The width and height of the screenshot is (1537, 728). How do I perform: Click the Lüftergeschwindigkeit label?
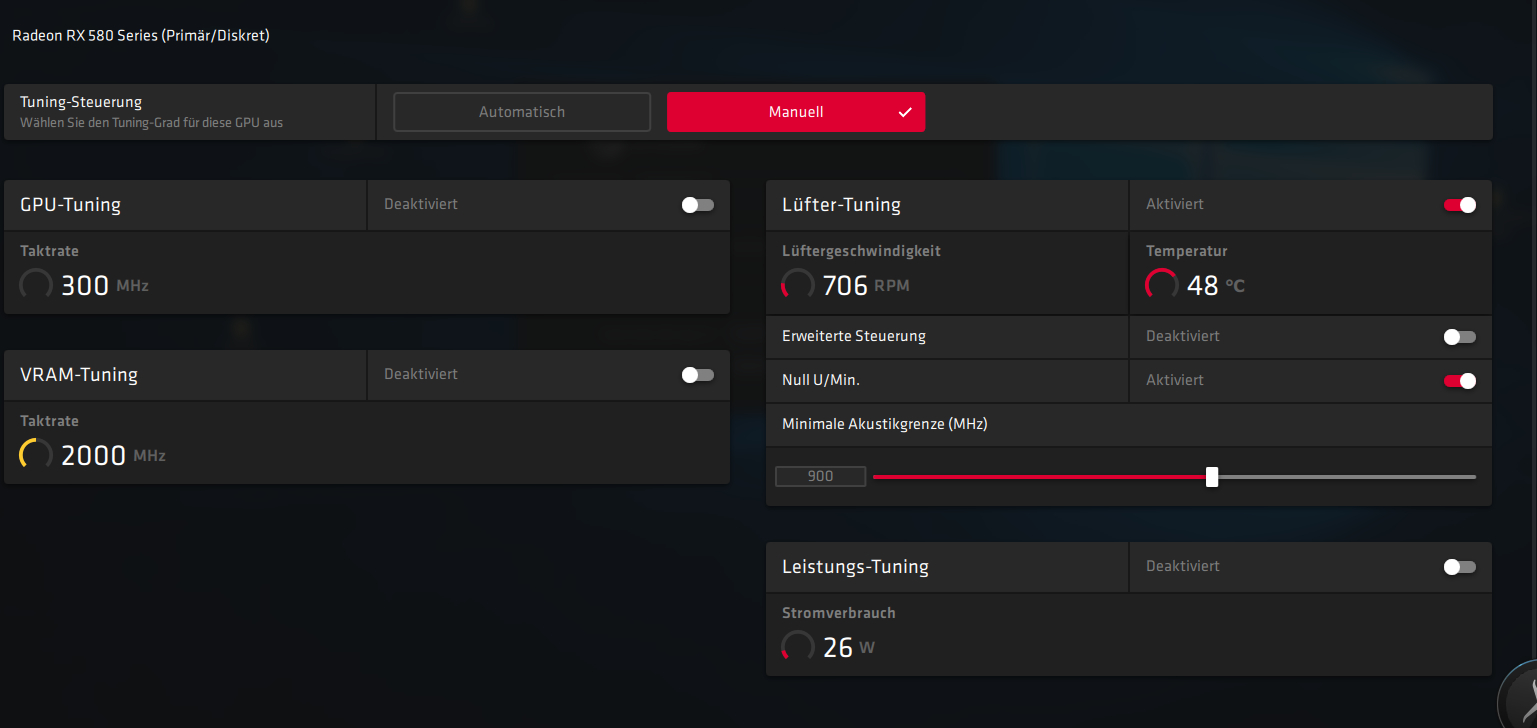861,251
